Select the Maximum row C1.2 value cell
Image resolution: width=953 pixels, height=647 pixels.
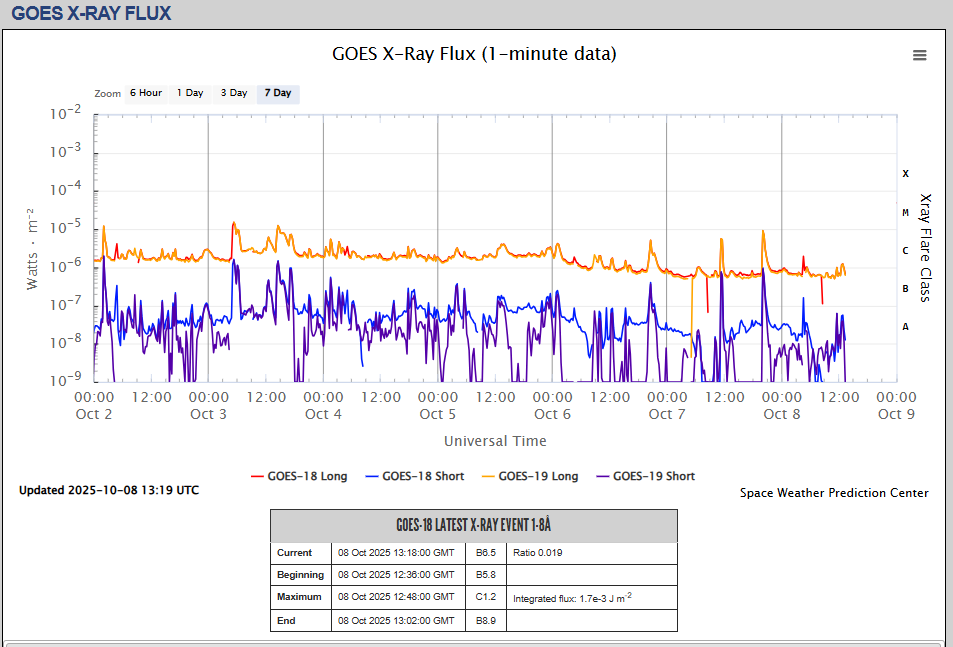tap(487, 597)
